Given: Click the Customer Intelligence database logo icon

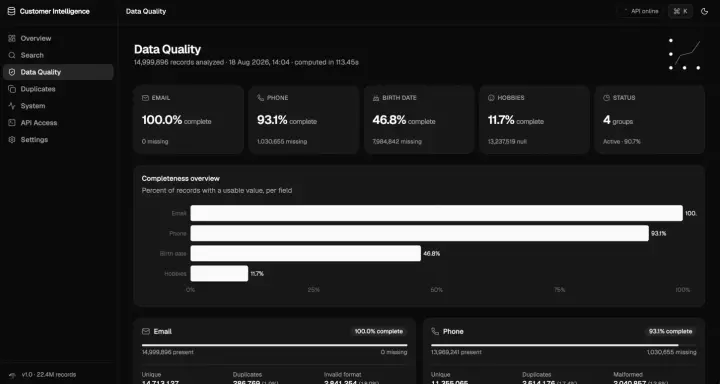Looking at the screenshot, I should [11, 11].
